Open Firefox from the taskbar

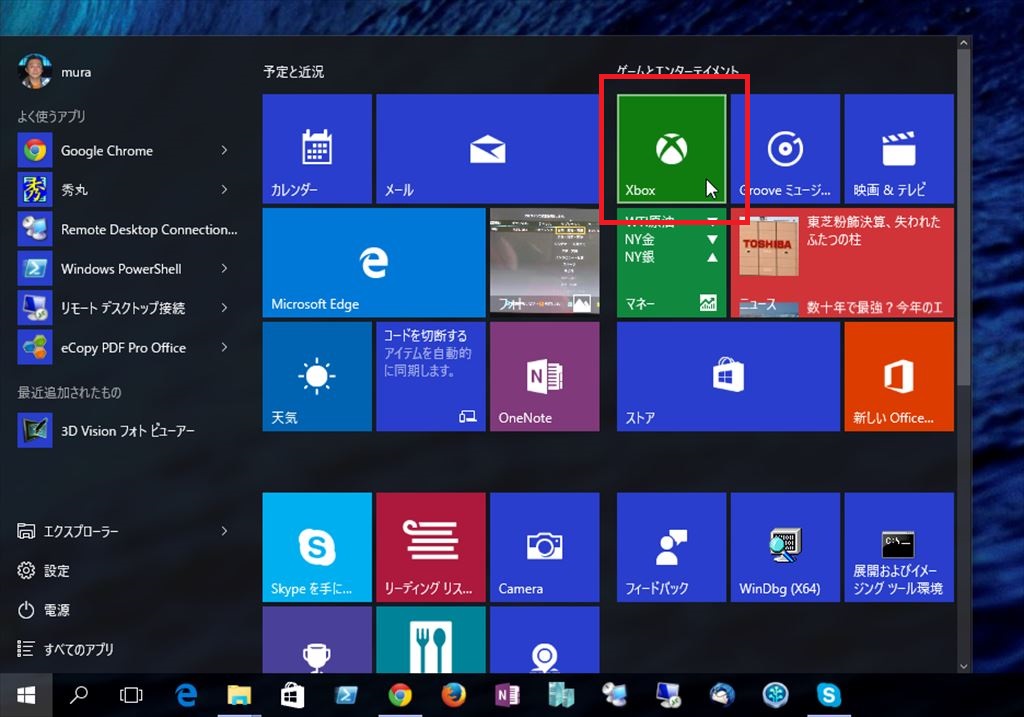453,695
